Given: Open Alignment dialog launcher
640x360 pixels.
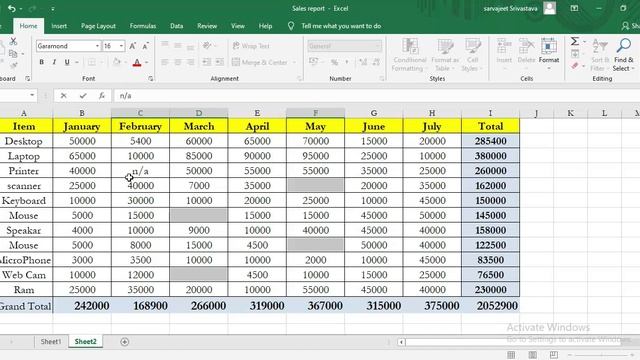Looking at the screenshot, I should [299, 78].
